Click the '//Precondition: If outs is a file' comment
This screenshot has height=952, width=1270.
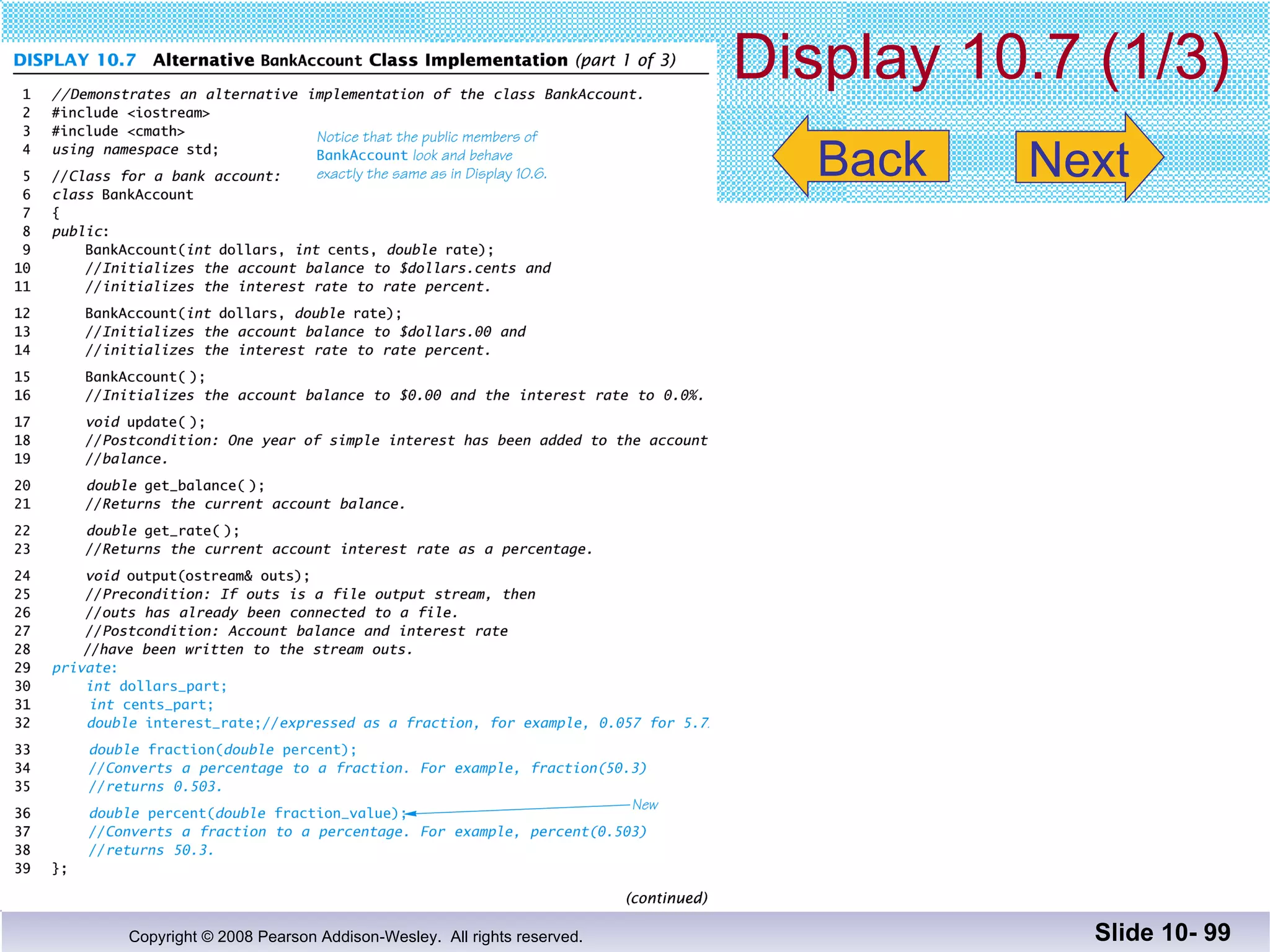(310, 594)
